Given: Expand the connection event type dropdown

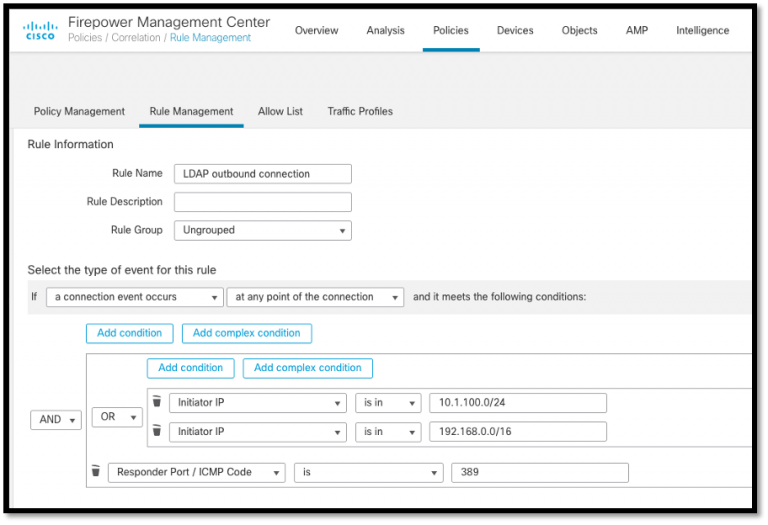Looking at the screenshot, I should coord(134,297).
